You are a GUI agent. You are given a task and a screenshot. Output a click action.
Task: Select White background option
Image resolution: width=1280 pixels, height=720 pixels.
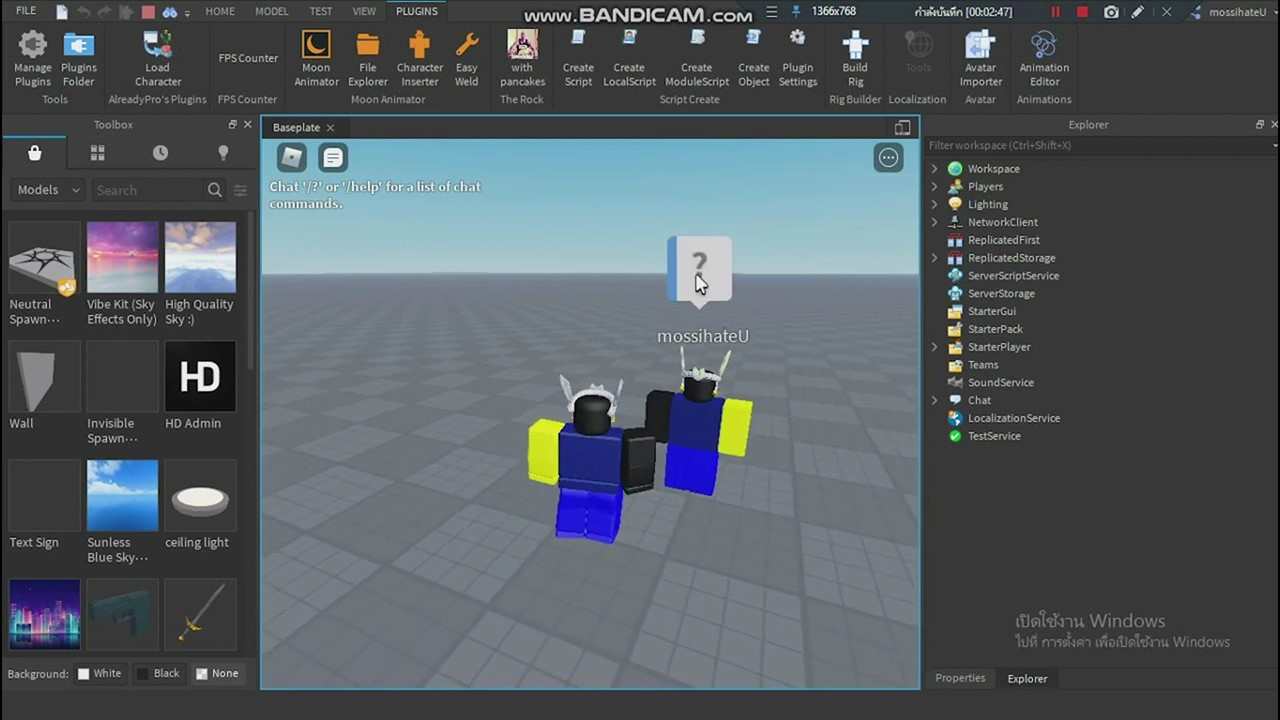click(99, 673)
